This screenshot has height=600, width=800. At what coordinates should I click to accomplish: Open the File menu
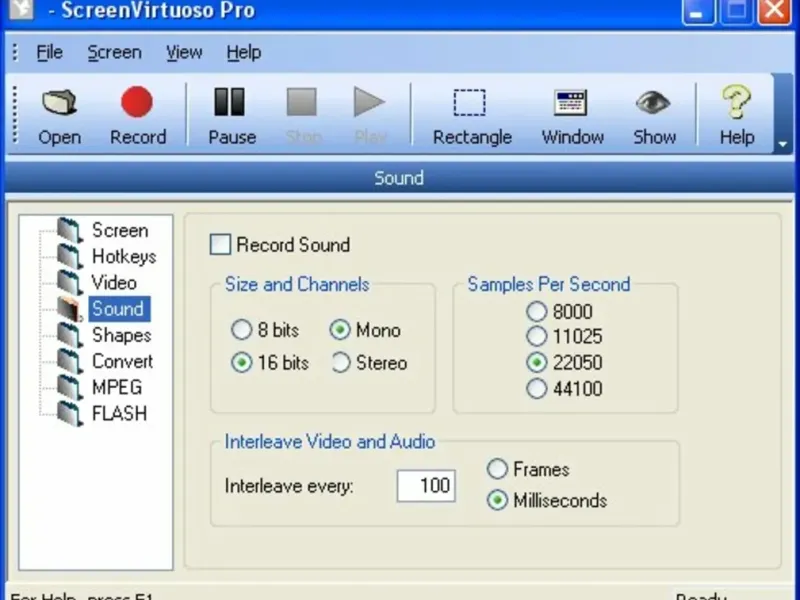click(x=49, y=52)
